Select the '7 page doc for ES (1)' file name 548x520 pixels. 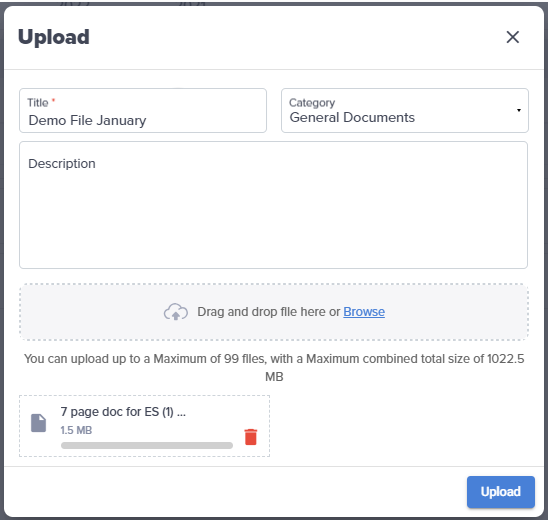click(x=123, y=412)
